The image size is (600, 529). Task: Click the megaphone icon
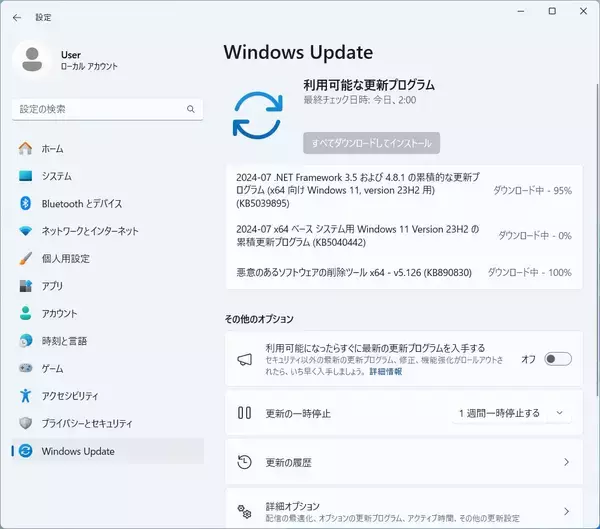click(245, 359)
